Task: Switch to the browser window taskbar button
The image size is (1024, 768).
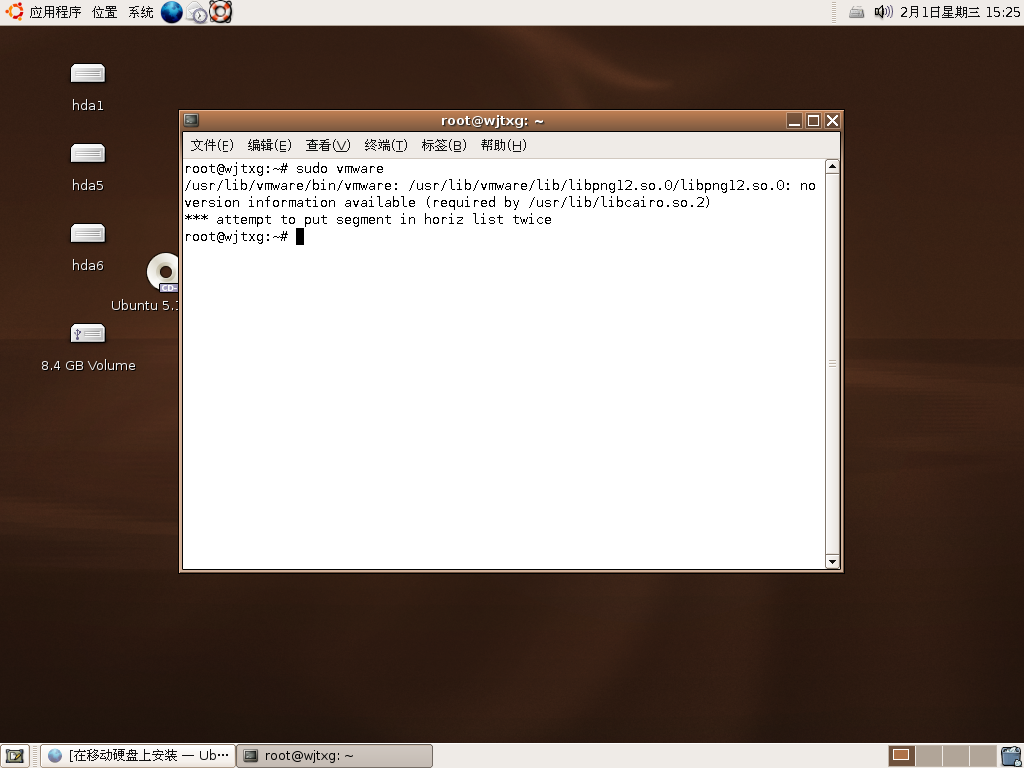Action: (138, 756)
